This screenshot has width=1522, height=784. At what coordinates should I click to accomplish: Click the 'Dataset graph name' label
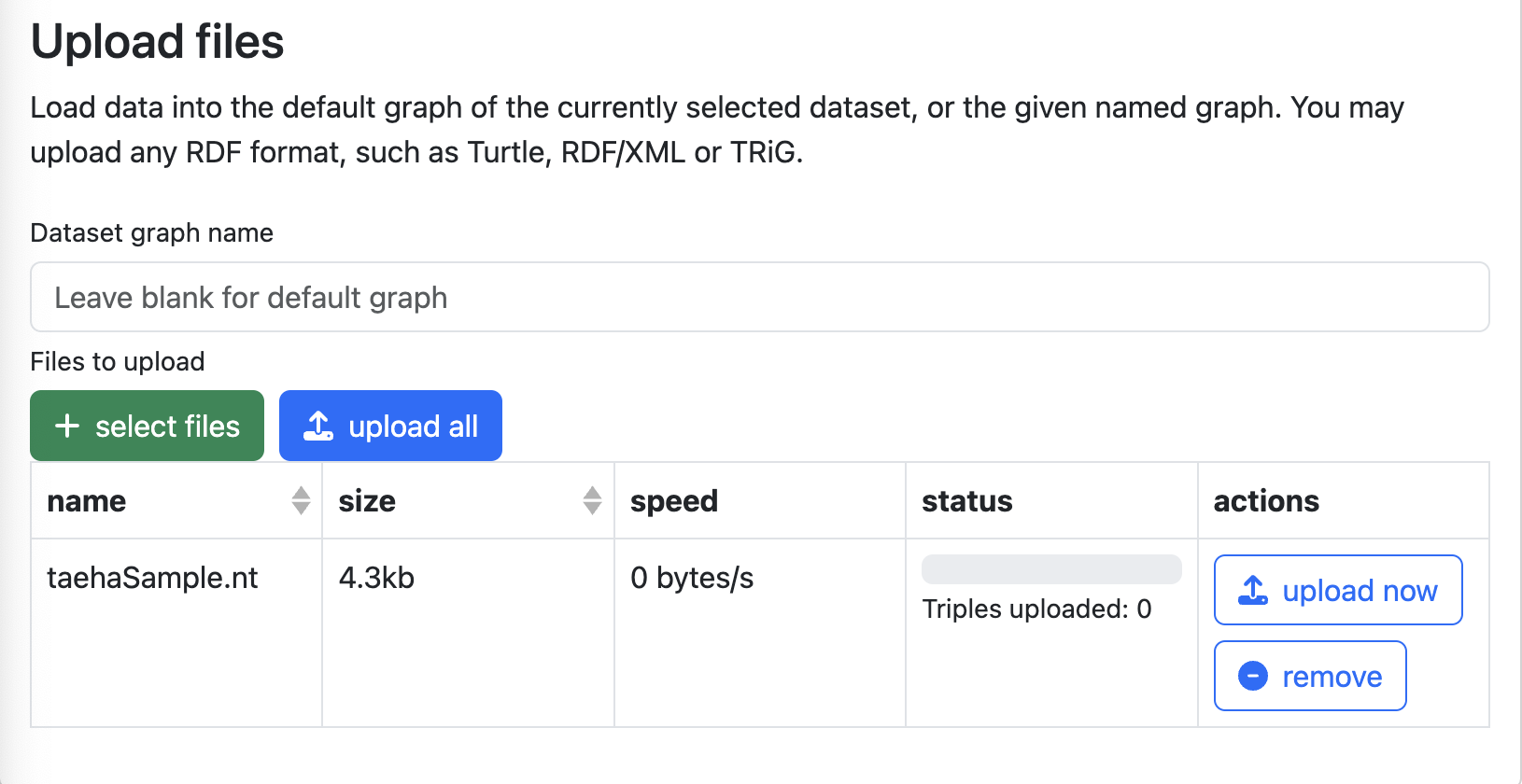pos(152,232)
